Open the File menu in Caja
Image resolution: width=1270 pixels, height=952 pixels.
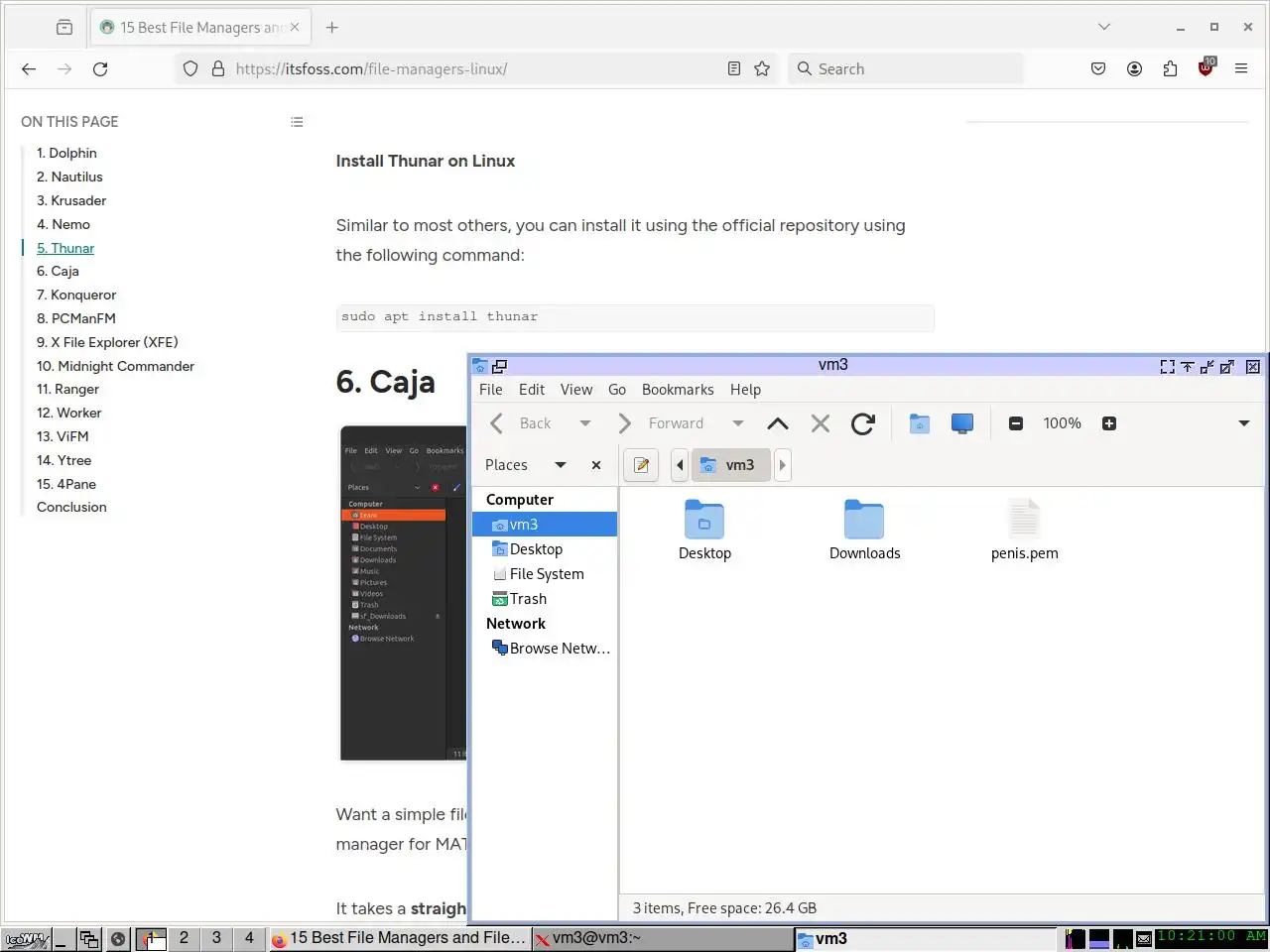point(490,390)
